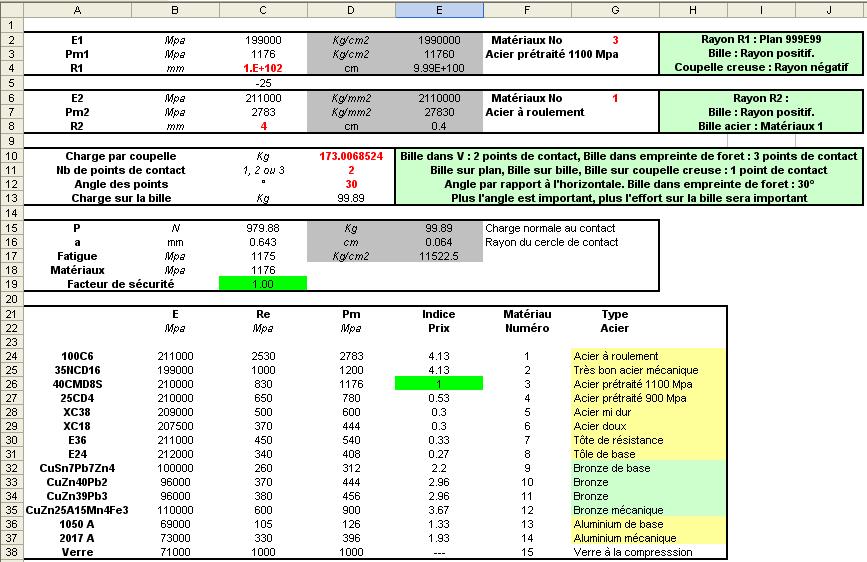Viewport: 867px width, 562px height.
Task: Select Charge sur la bille value 99.89
Action: (x=351, y=198)
